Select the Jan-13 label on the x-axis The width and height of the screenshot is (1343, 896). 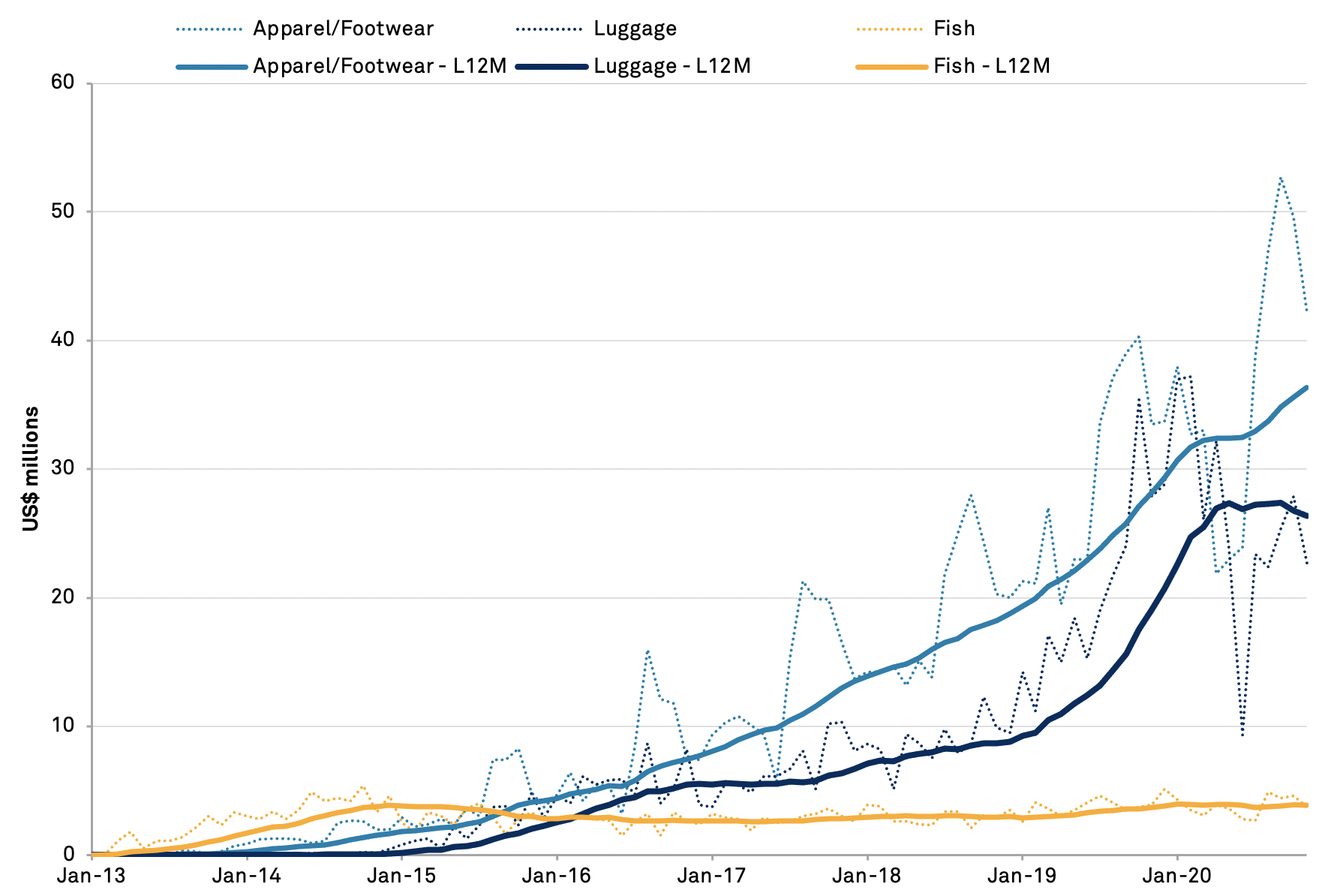pyautogui.click(x=91, y=876)
